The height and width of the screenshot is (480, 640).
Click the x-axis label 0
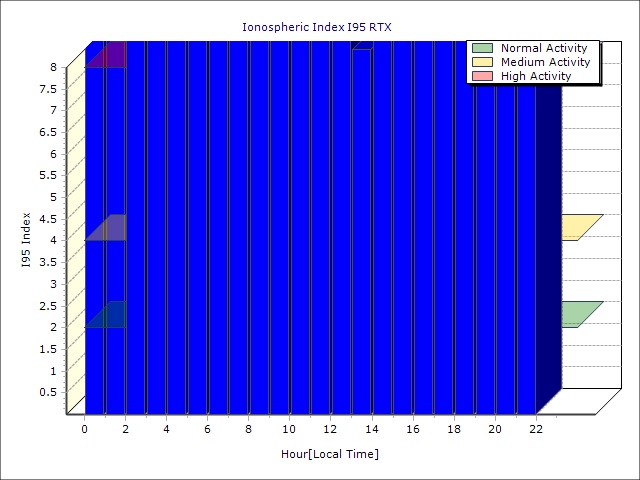click(x=84, y=429)
